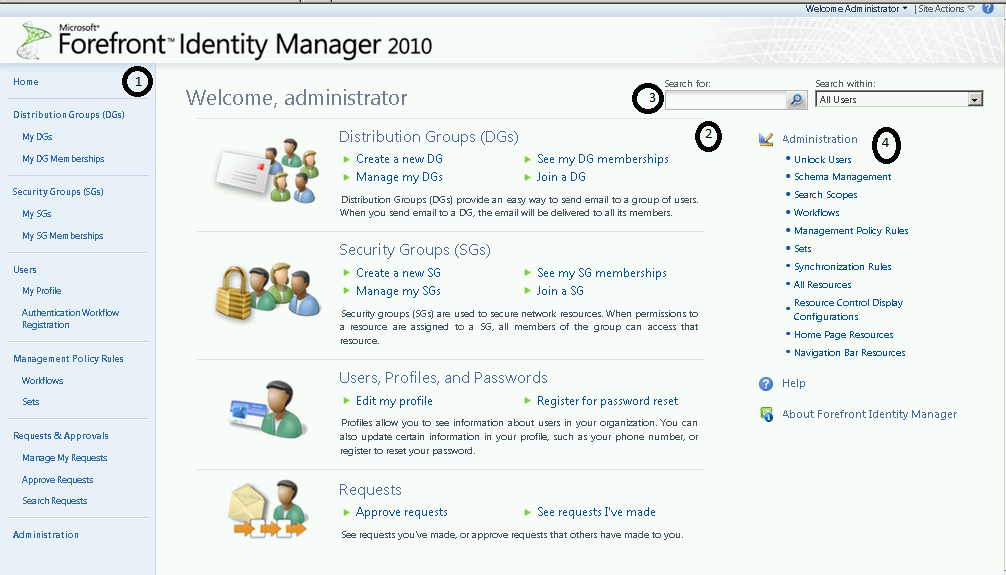Open Unlock Users admin link

click(x=823, y=160)
